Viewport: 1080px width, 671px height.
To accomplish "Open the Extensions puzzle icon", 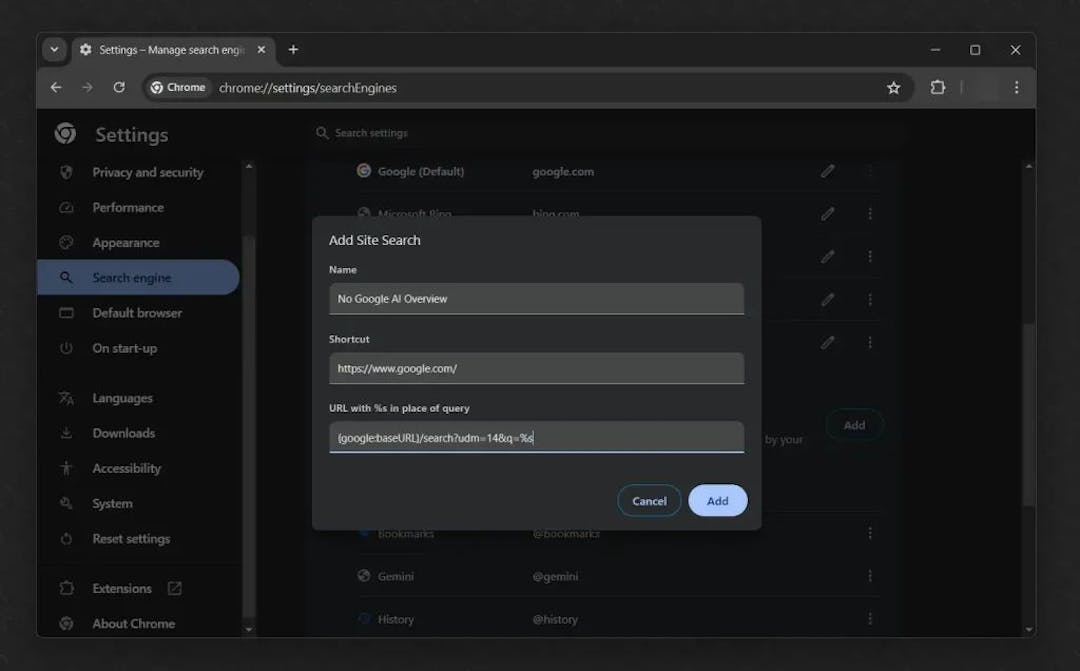I will coord(937,88).
